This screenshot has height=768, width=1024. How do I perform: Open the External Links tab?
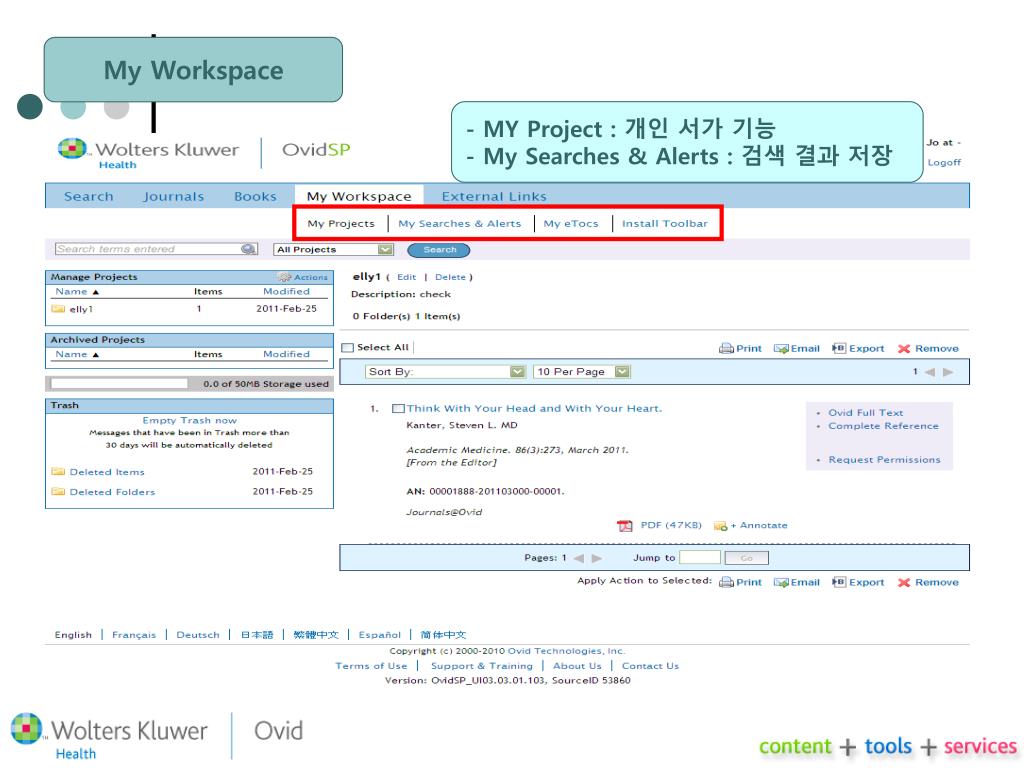(494, 197)
